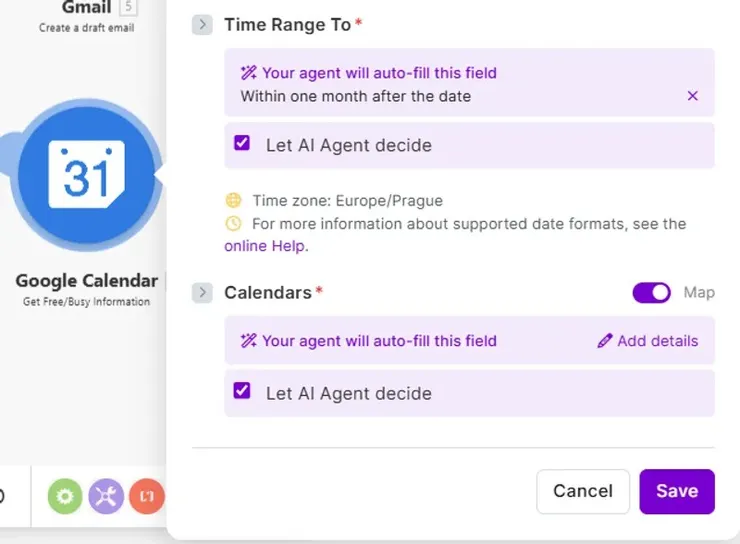Uncheck Let AI Agent decide for Time Range To
The image size is (740, 544).
coord(242,144)
